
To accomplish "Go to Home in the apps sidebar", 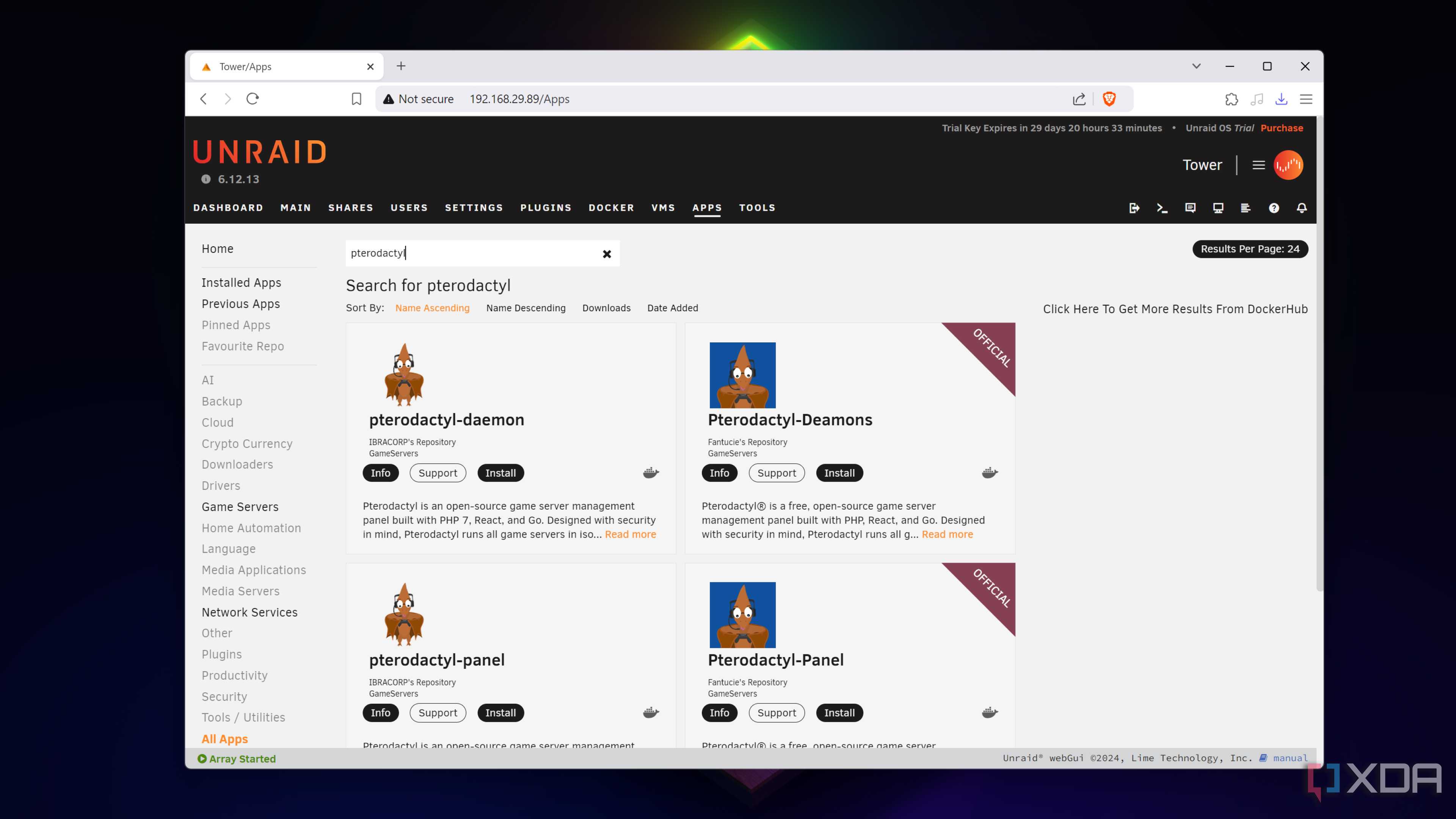I will [x=217, y=249].
